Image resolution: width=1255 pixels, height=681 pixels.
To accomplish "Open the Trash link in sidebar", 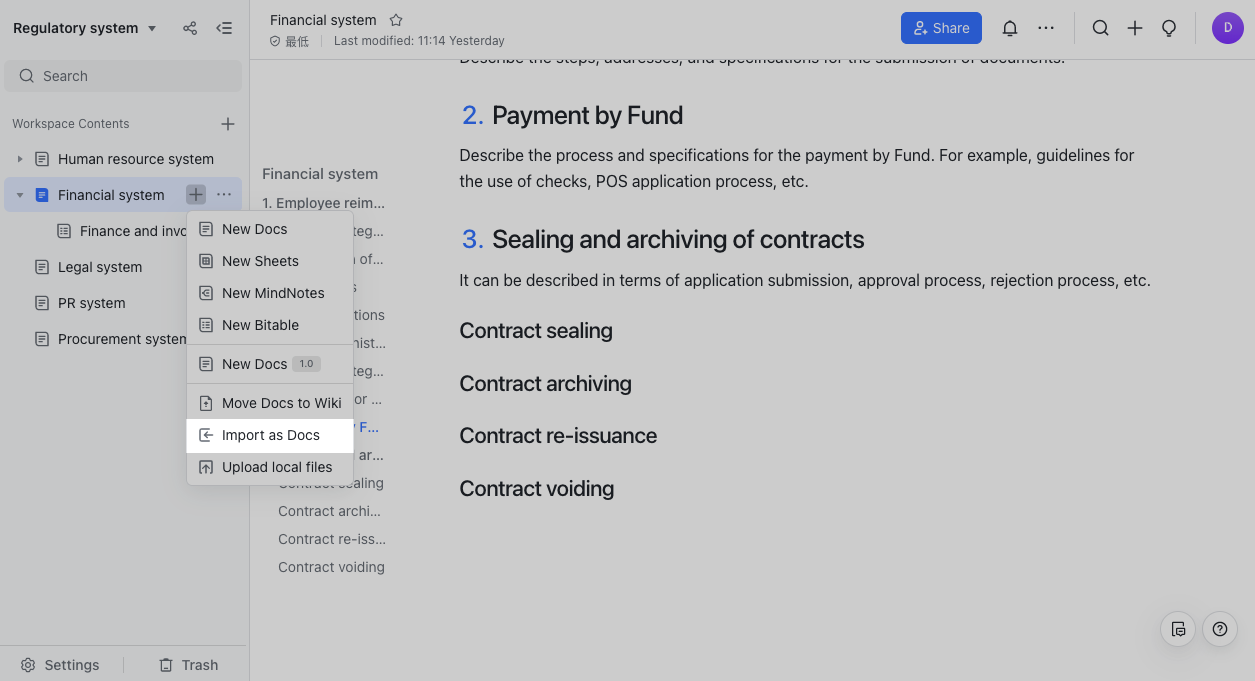I will click(x=189, y=665).
